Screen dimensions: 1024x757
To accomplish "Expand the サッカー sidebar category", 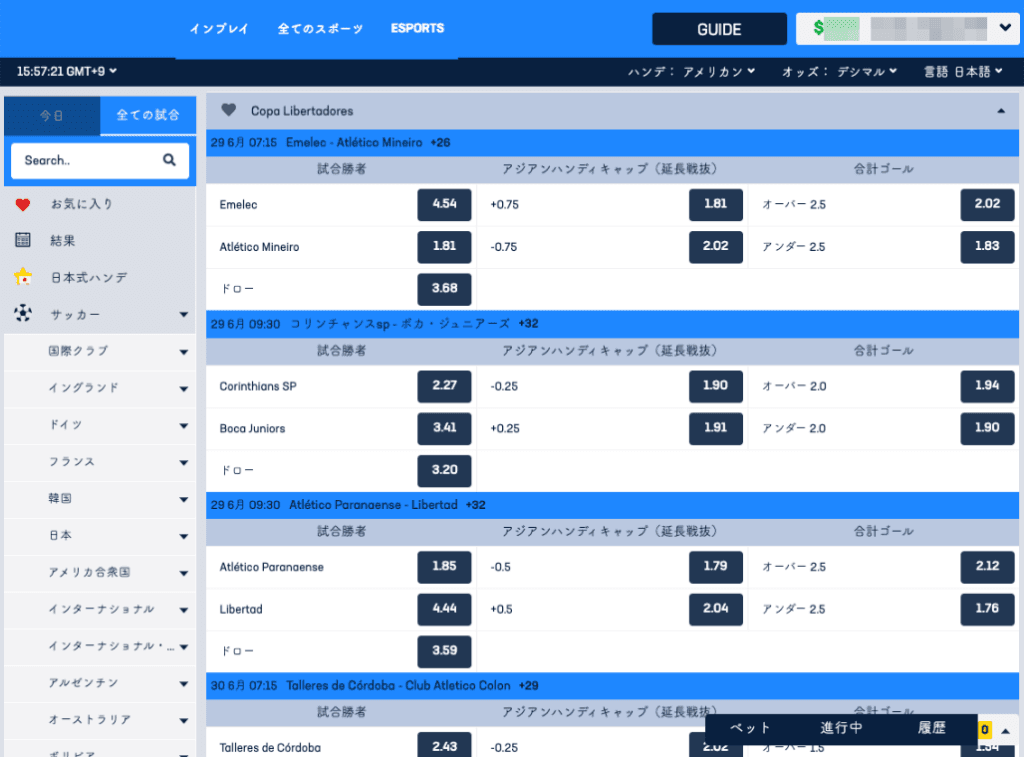I will [184, 315].
